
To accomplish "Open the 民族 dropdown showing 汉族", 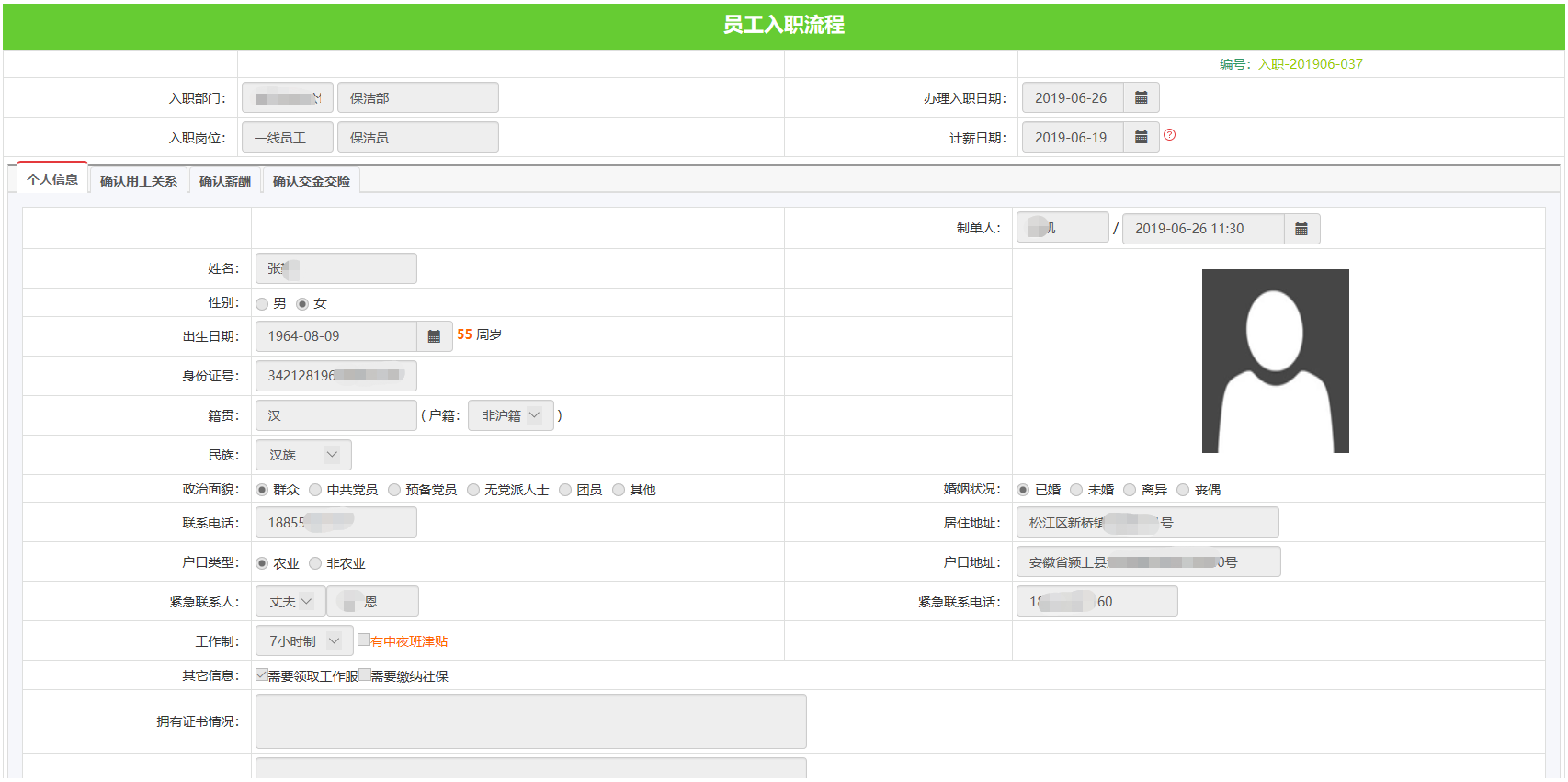I will tap(303, 455).
